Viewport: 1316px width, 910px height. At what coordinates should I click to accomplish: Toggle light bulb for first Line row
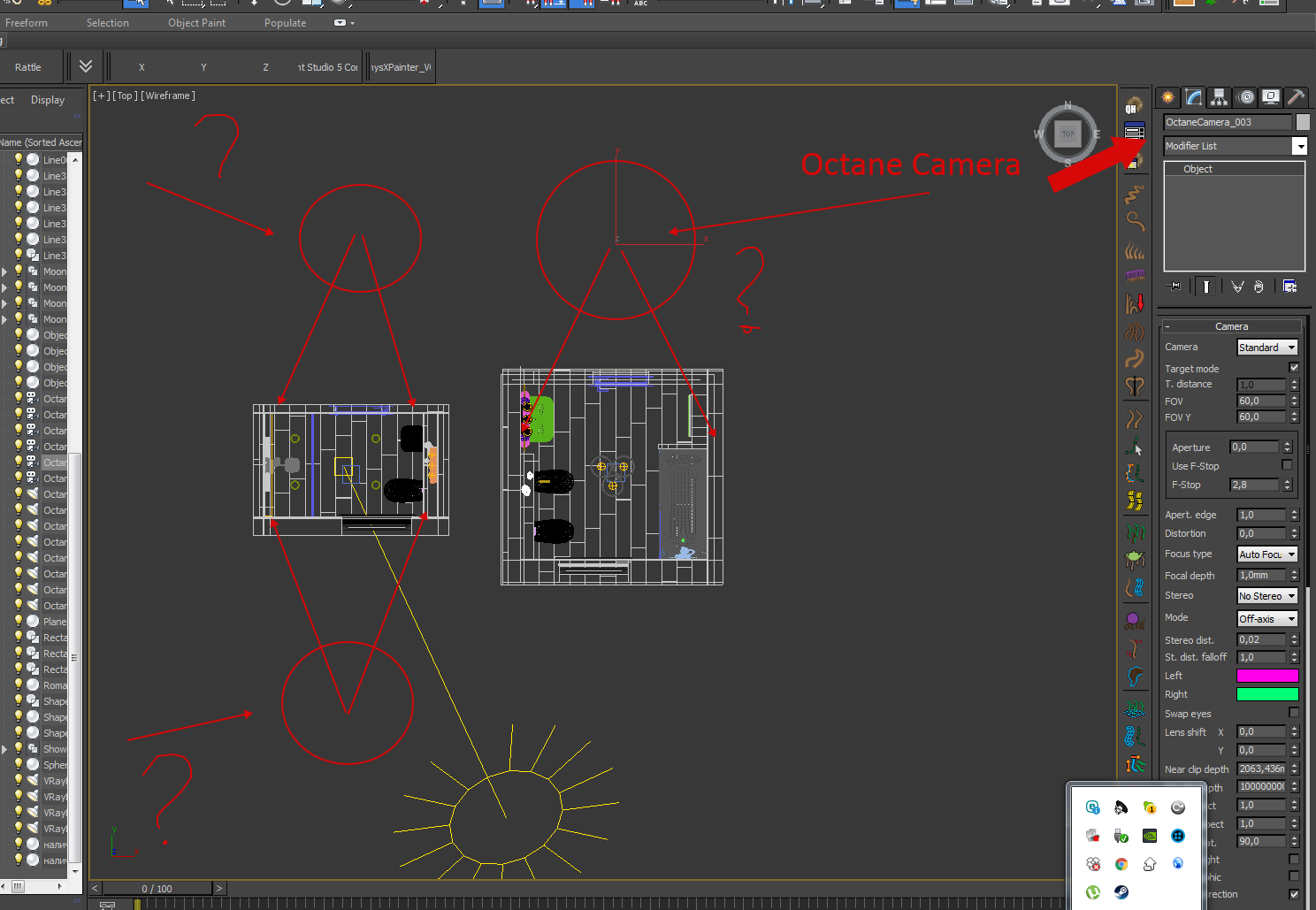(x=18, y=159)
